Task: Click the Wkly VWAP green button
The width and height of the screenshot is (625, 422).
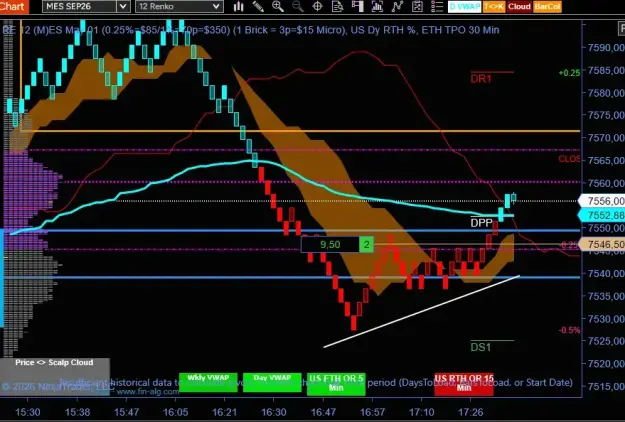Action: tap(208, 382)
